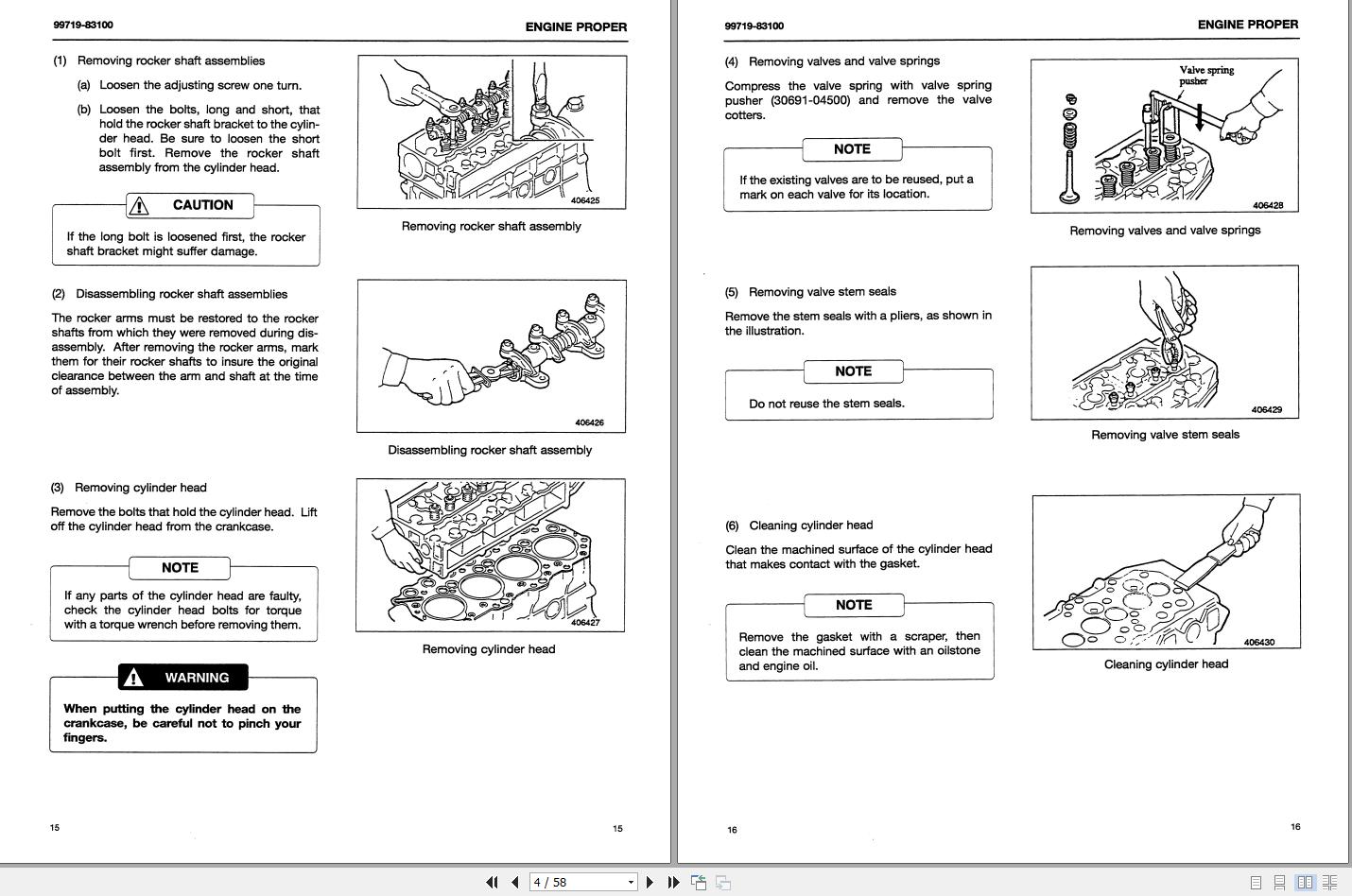
Task: Click the Removing cylinder head illustration
Action: (x=491, y=555)
